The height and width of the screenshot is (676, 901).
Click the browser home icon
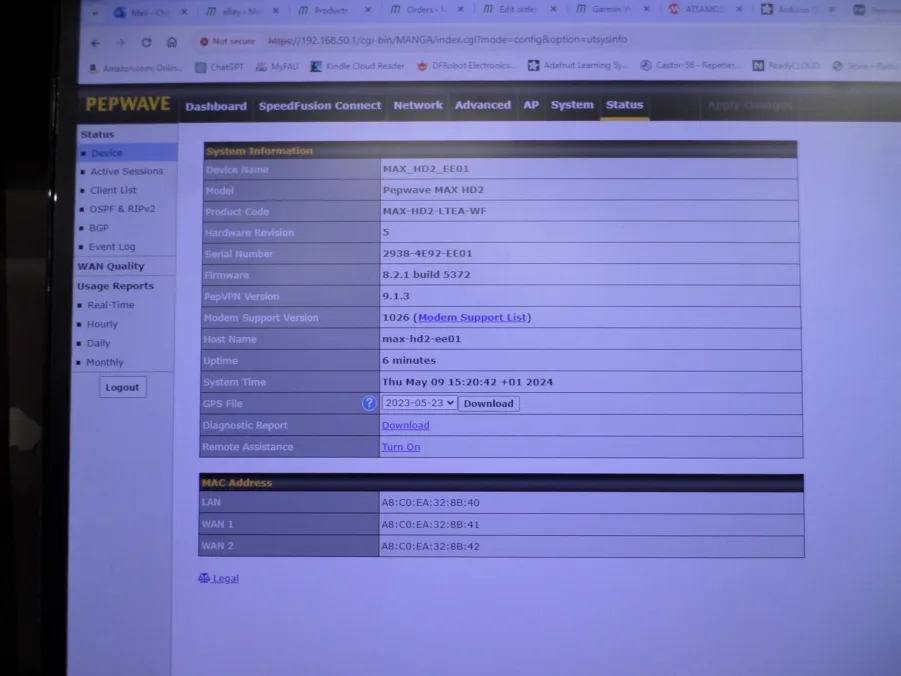[x=172, y=43]
